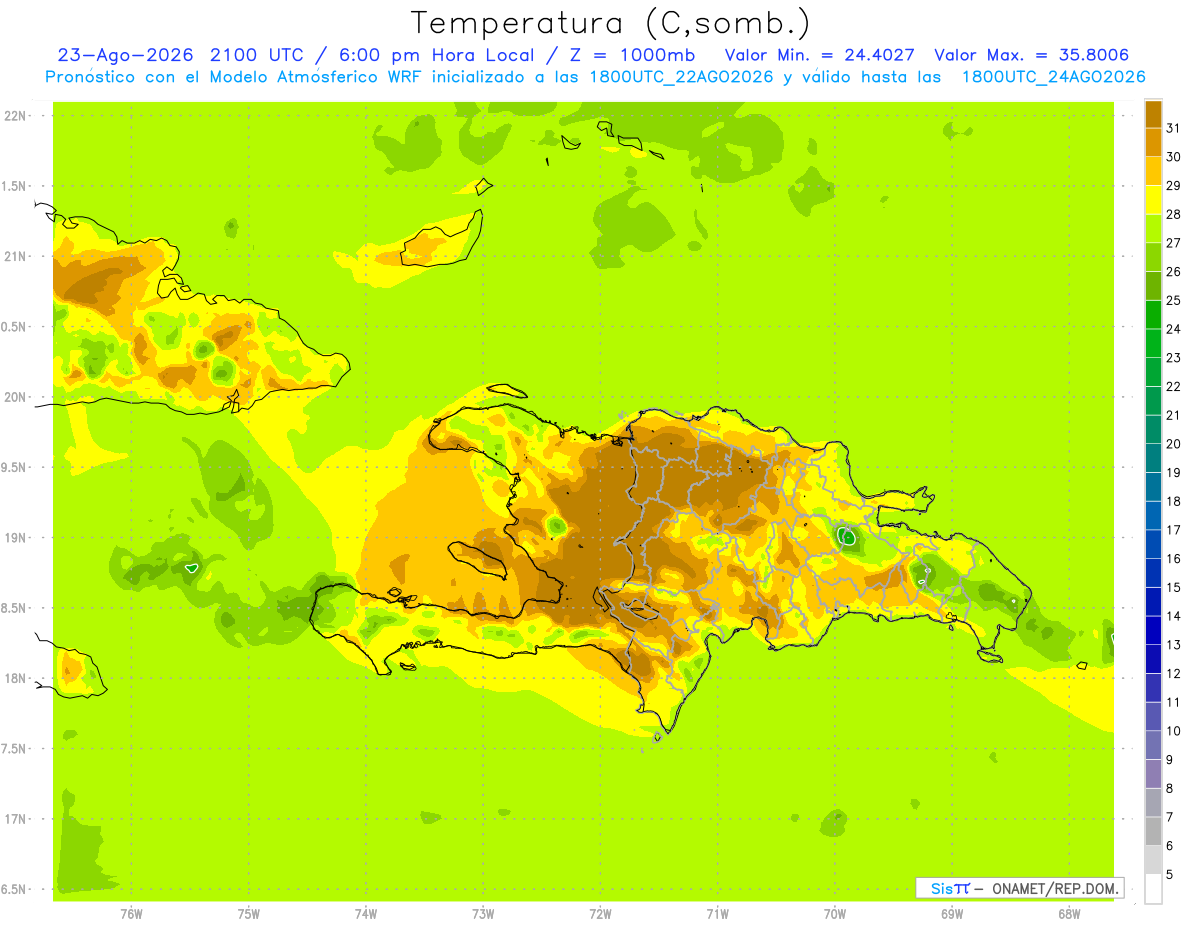Click the "21N" latitude label

[15, 256]
